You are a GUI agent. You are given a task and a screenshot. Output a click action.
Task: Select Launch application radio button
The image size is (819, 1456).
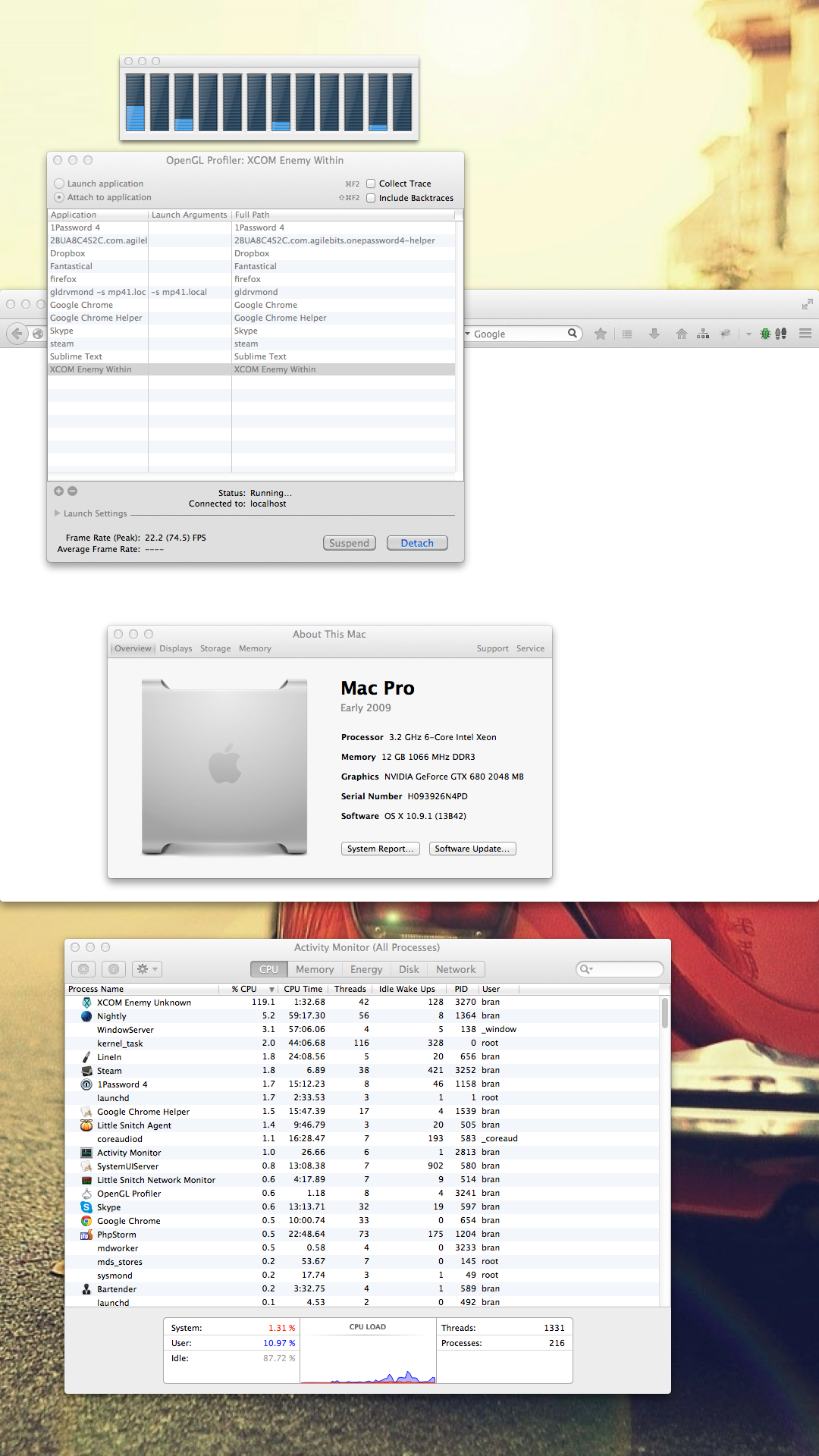59,184
